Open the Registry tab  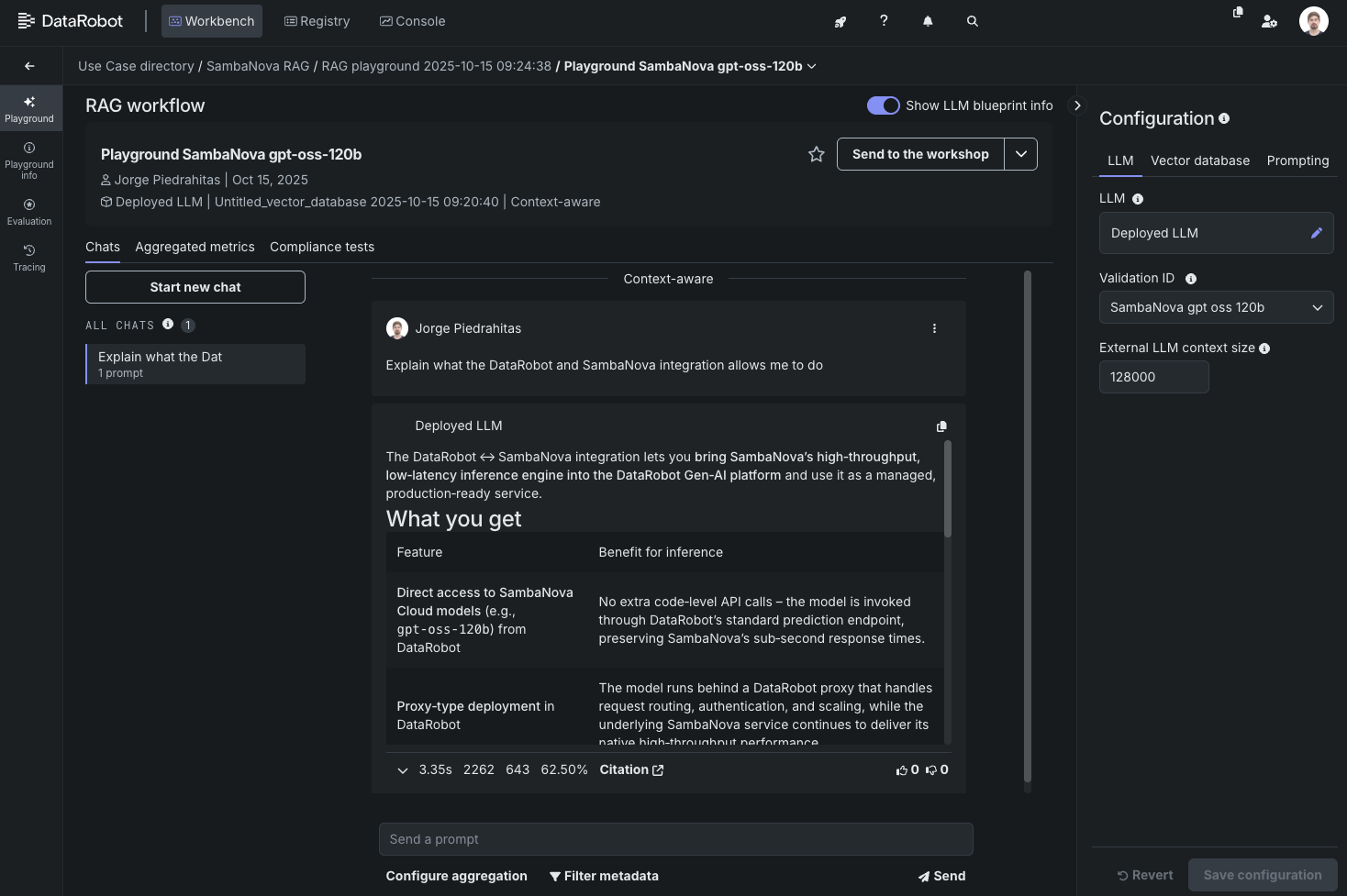[x=317, y=21]
